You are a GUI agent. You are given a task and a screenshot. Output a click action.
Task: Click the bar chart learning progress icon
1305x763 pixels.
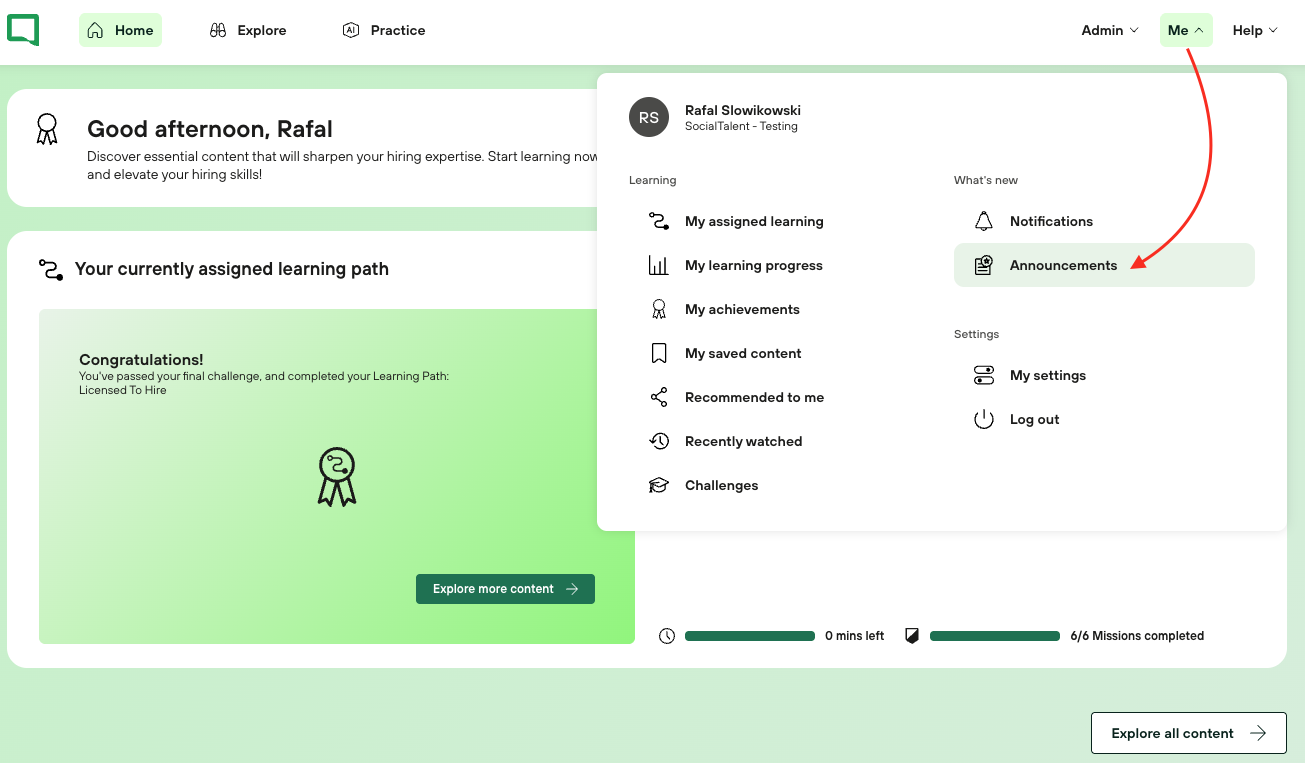[x=659, y=265]
